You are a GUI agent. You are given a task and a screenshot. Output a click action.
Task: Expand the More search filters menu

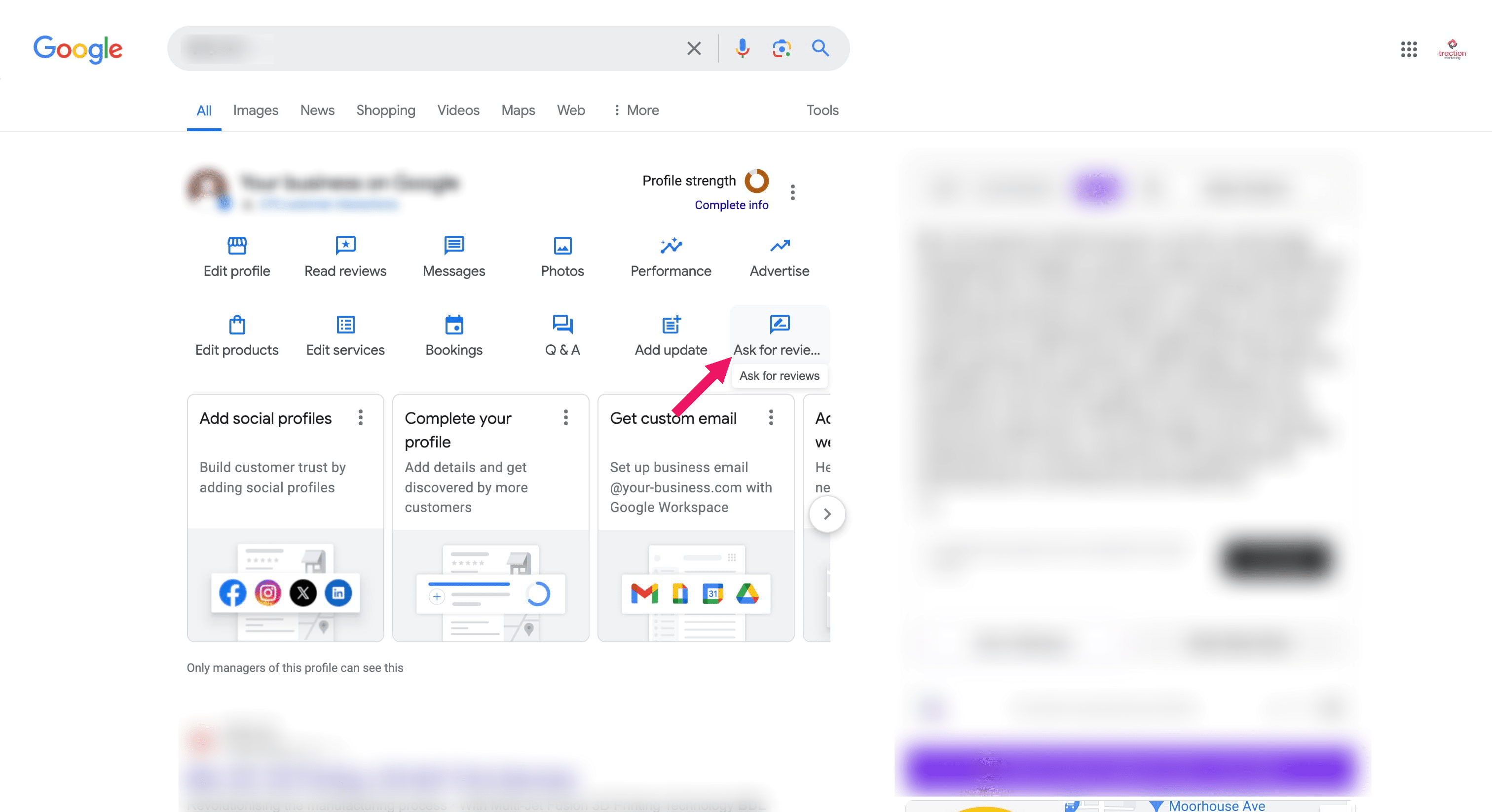[636, 110]
